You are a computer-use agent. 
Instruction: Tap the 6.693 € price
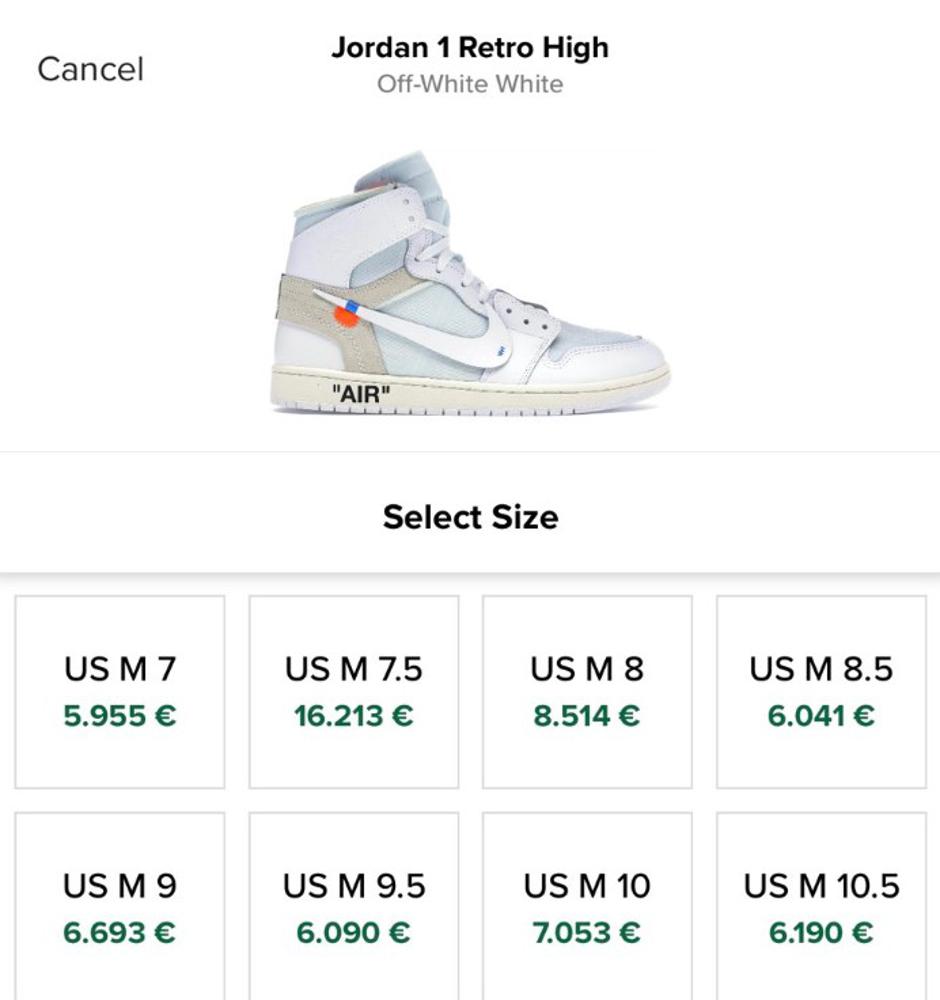120,933
